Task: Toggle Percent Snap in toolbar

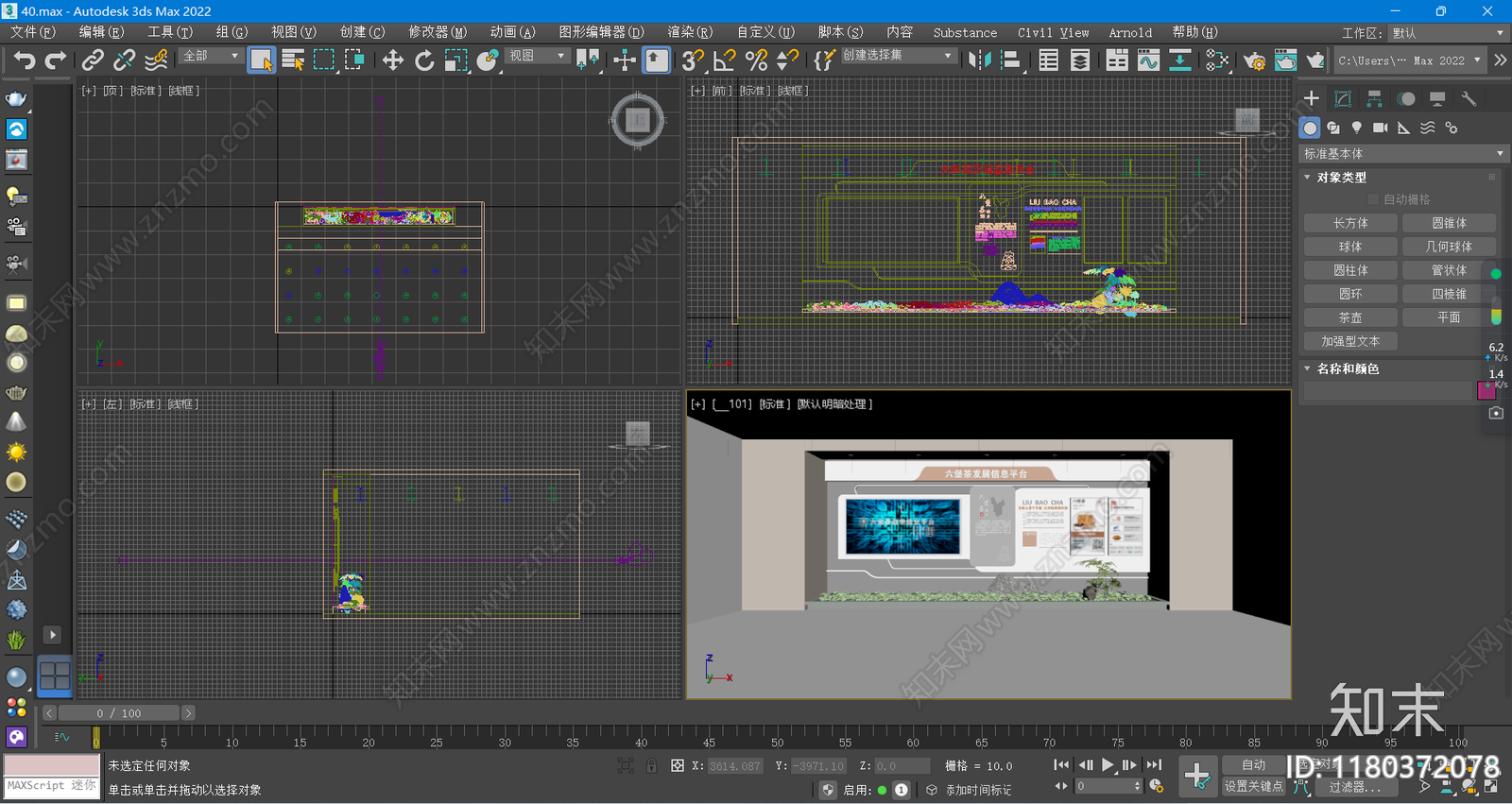Action: coord(756,60)
